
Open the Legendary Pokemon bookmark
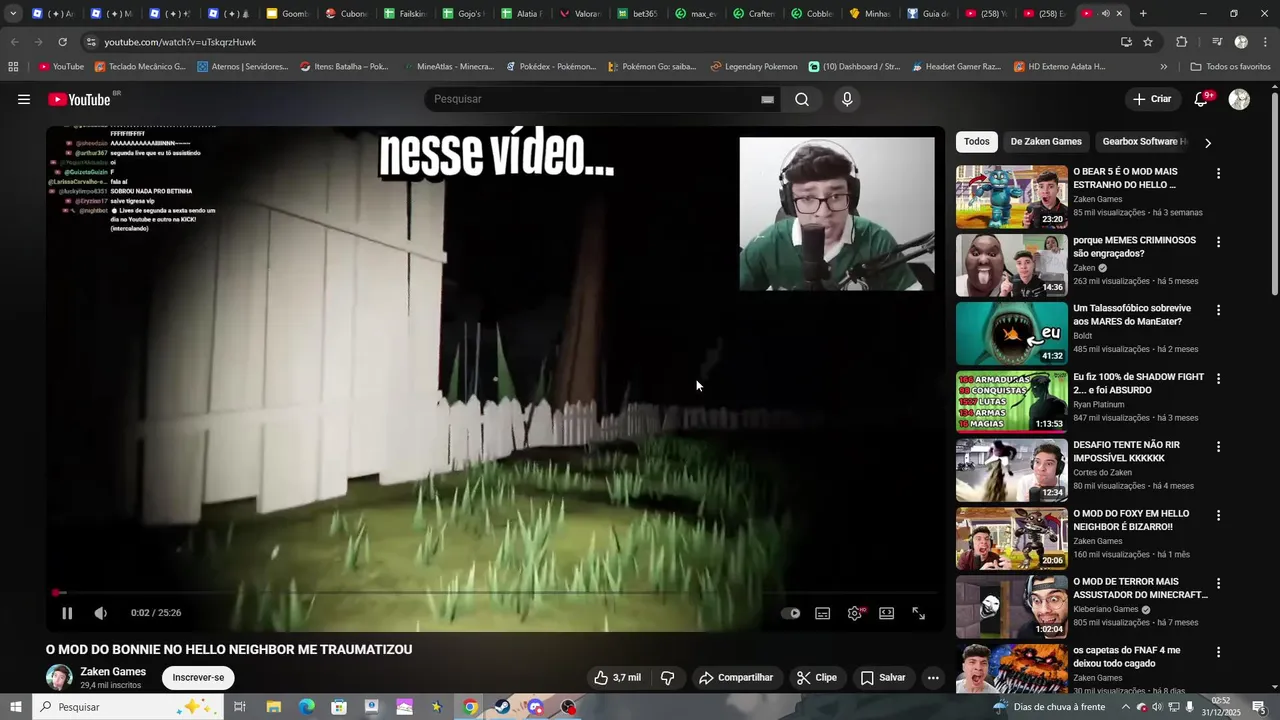pyautogui.click(x=754, y=67)
